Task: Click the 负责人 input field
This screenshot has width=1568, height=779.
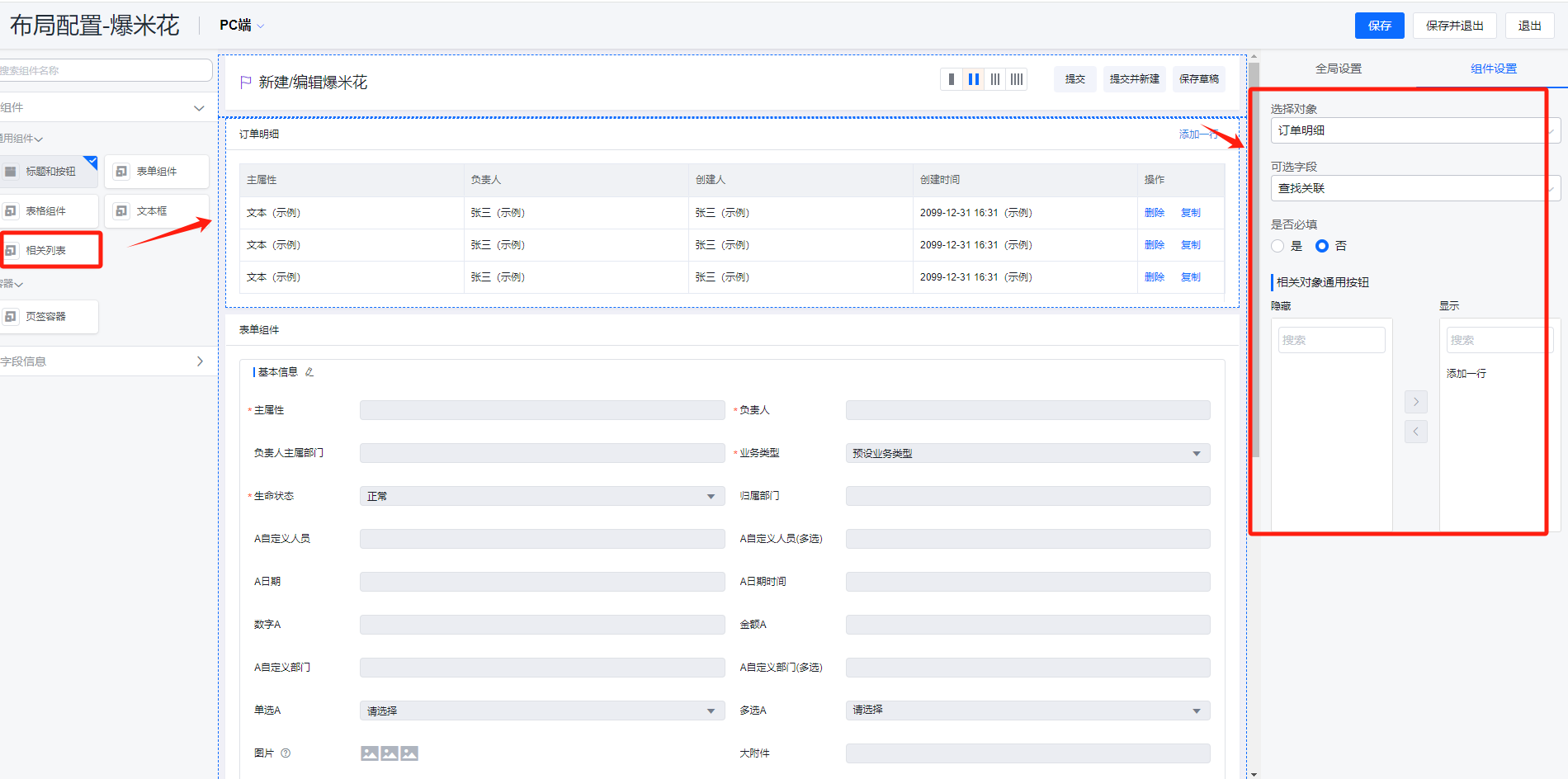Action: [1027, 410]
